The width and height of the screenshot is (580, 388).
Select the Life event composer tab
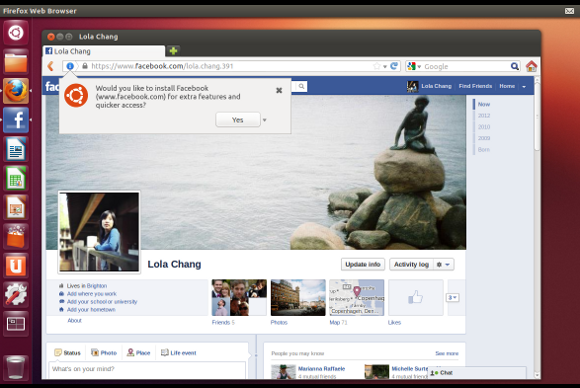tap(179, 352)
